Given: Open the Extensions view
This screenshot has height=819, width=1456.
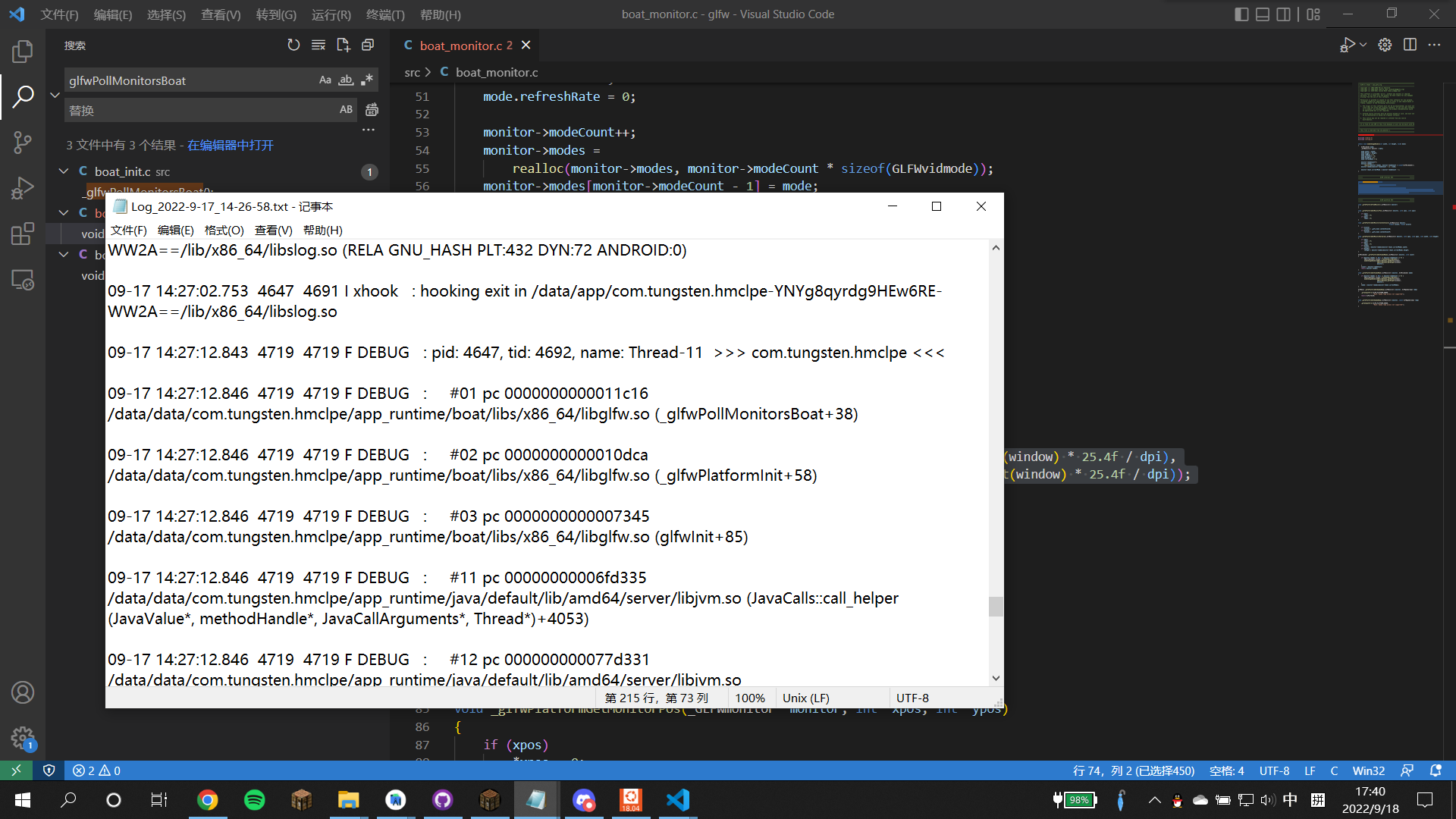Looking at the screenshot, I should pyautogui.click(x=23, y=234).
